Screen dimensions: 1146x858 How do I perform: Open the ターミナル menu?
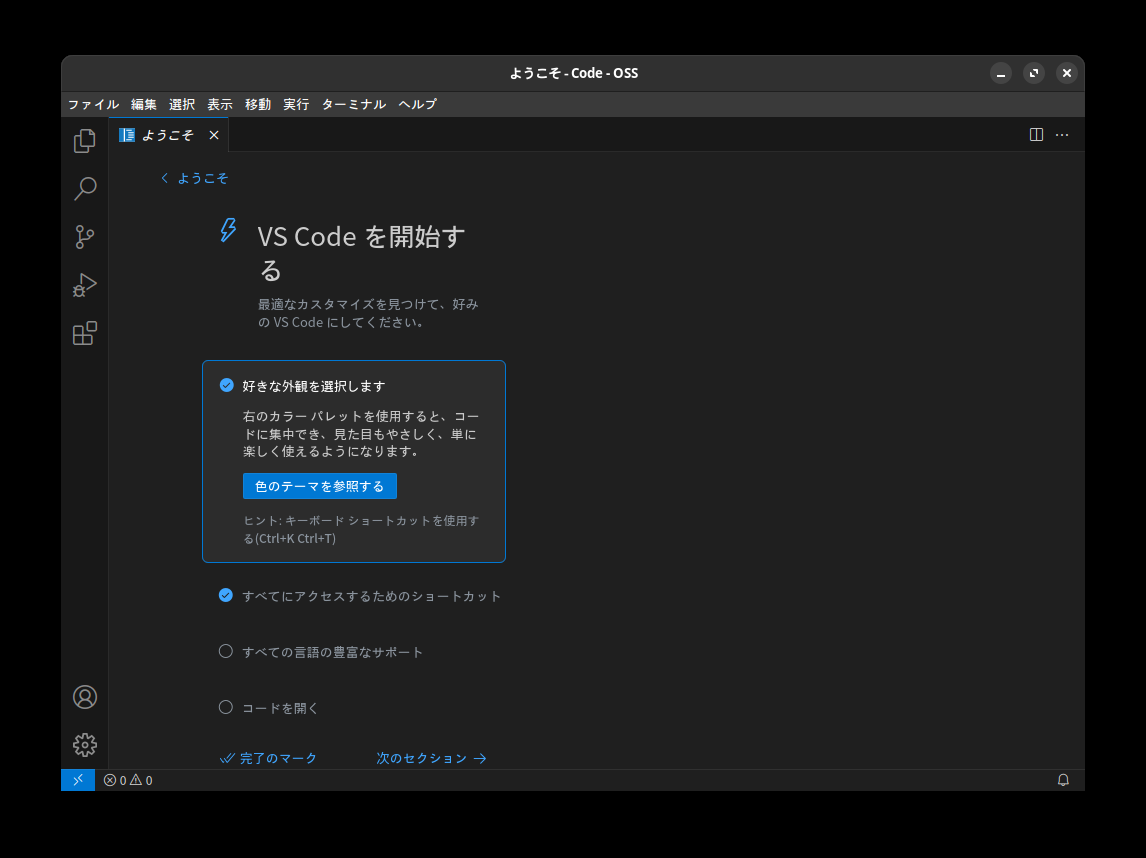click(x=354, y=105)
